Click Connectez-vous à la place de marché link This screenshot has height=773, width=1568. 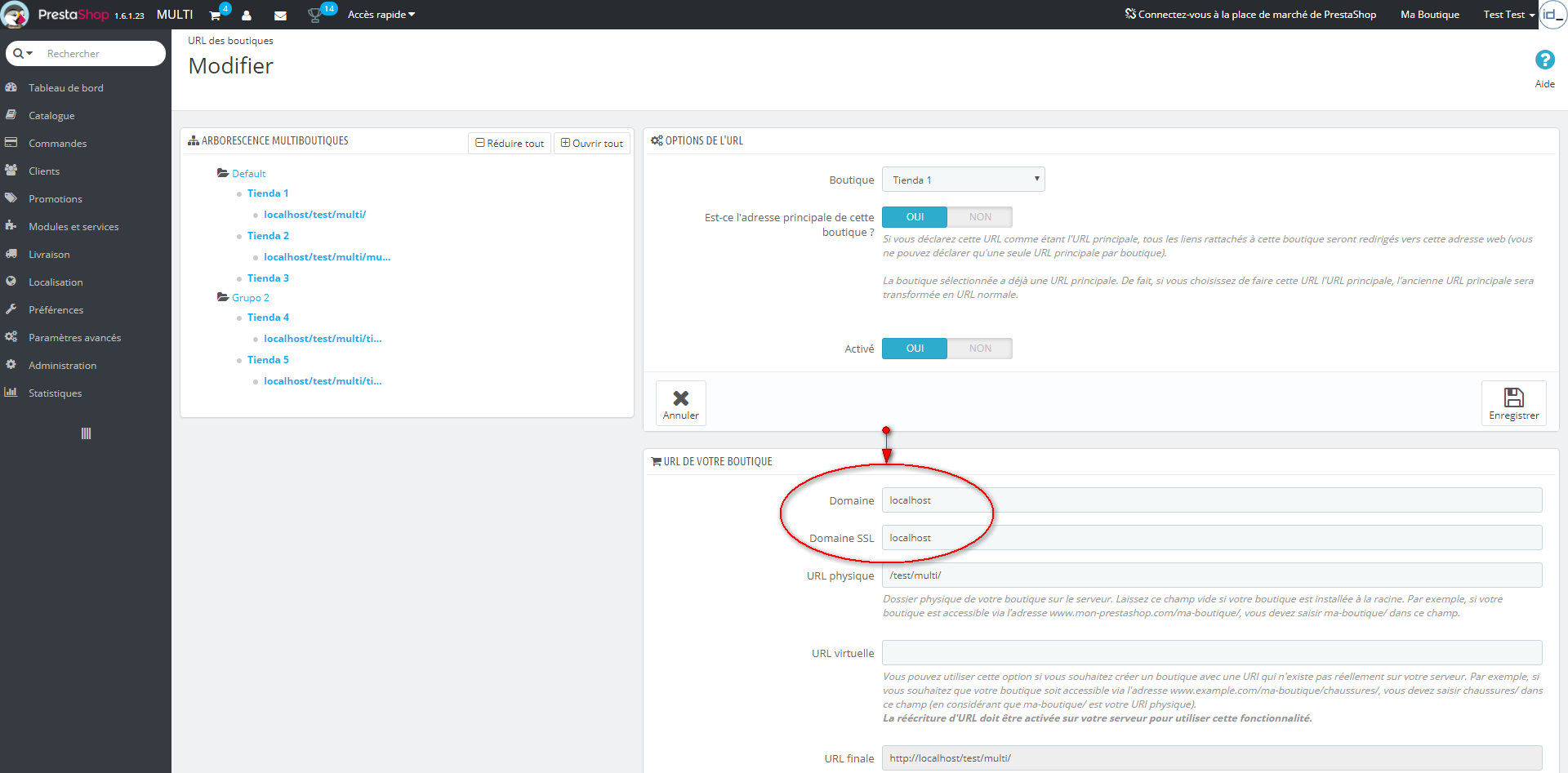pos(1250,15)
